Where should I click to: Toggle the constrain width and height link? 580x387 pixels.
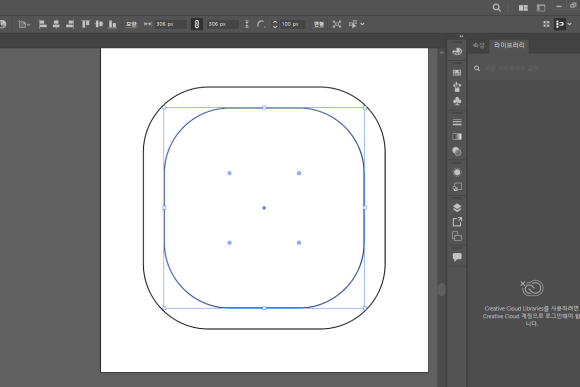tap(197, 24)
